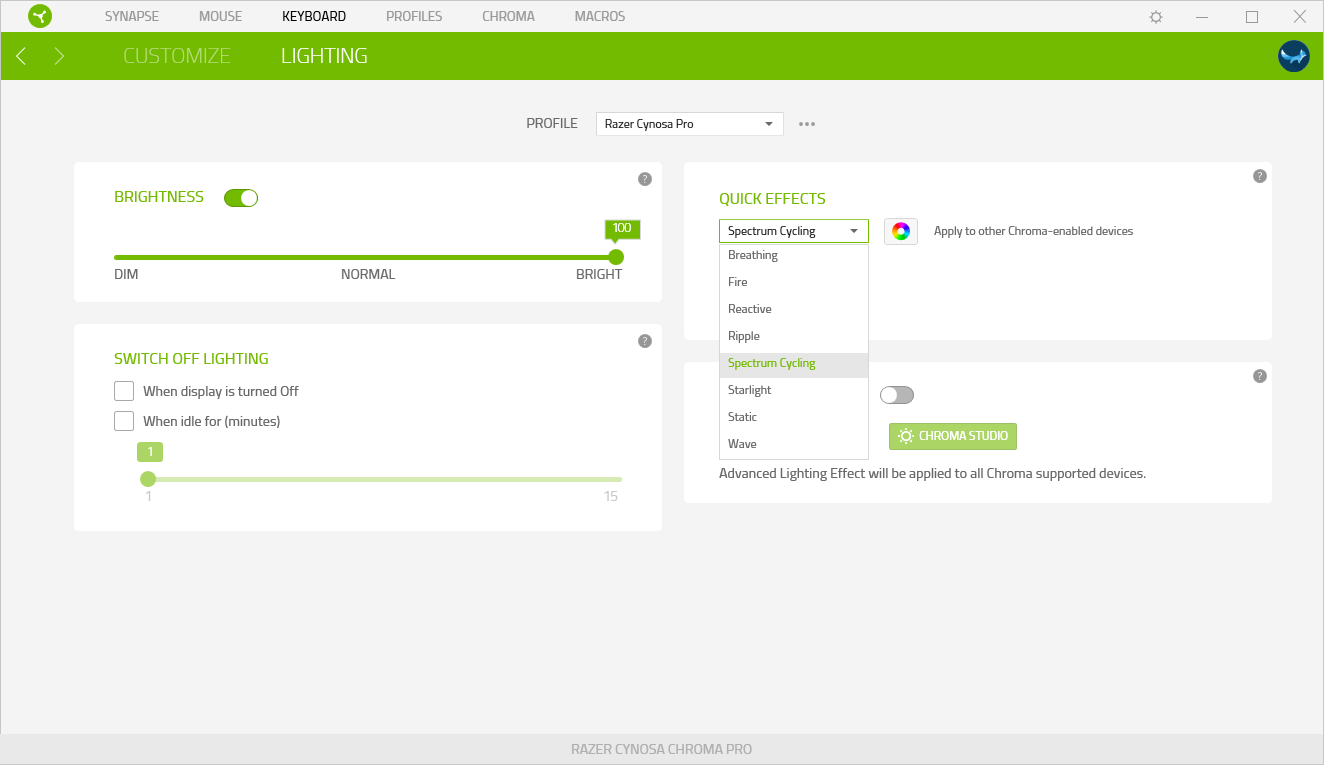Click the BRIGHT brightness label

coord(599,274)
